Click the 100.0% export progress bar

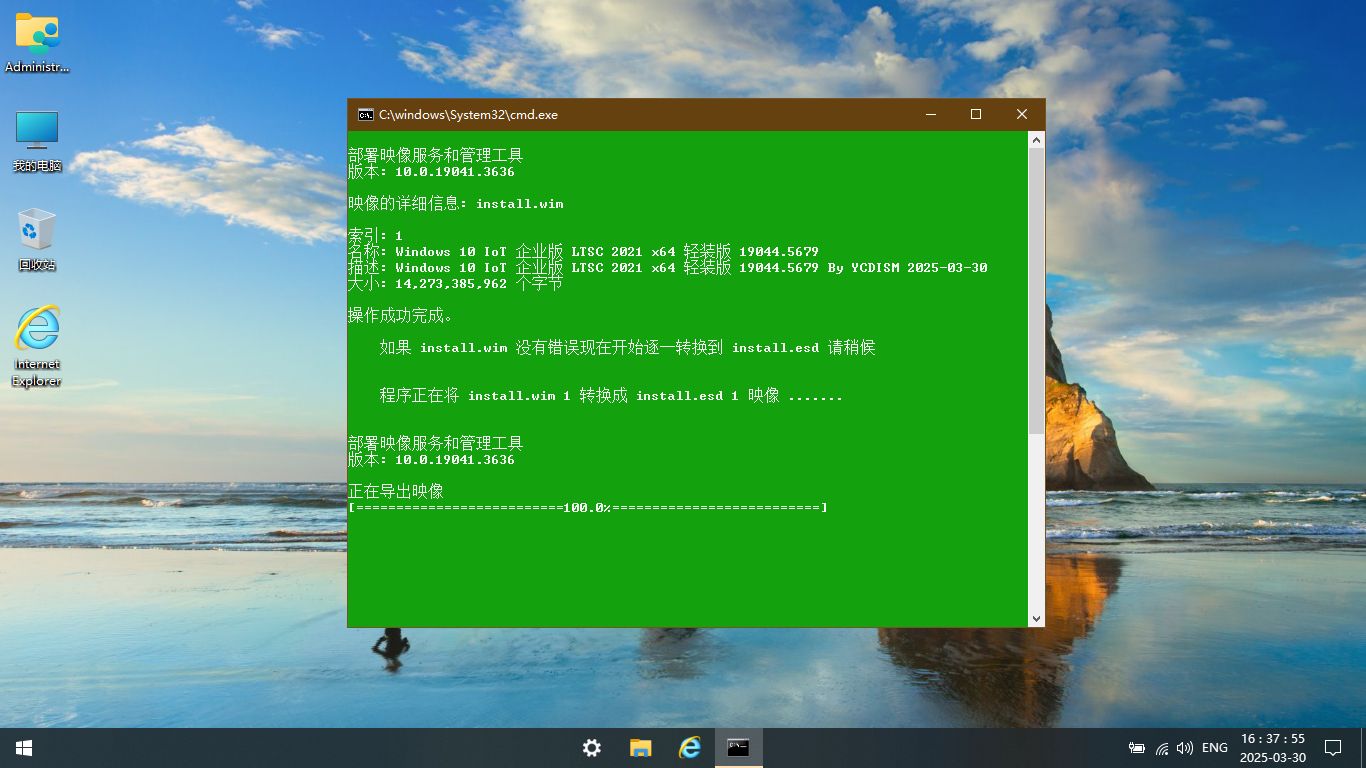point(588,508)
